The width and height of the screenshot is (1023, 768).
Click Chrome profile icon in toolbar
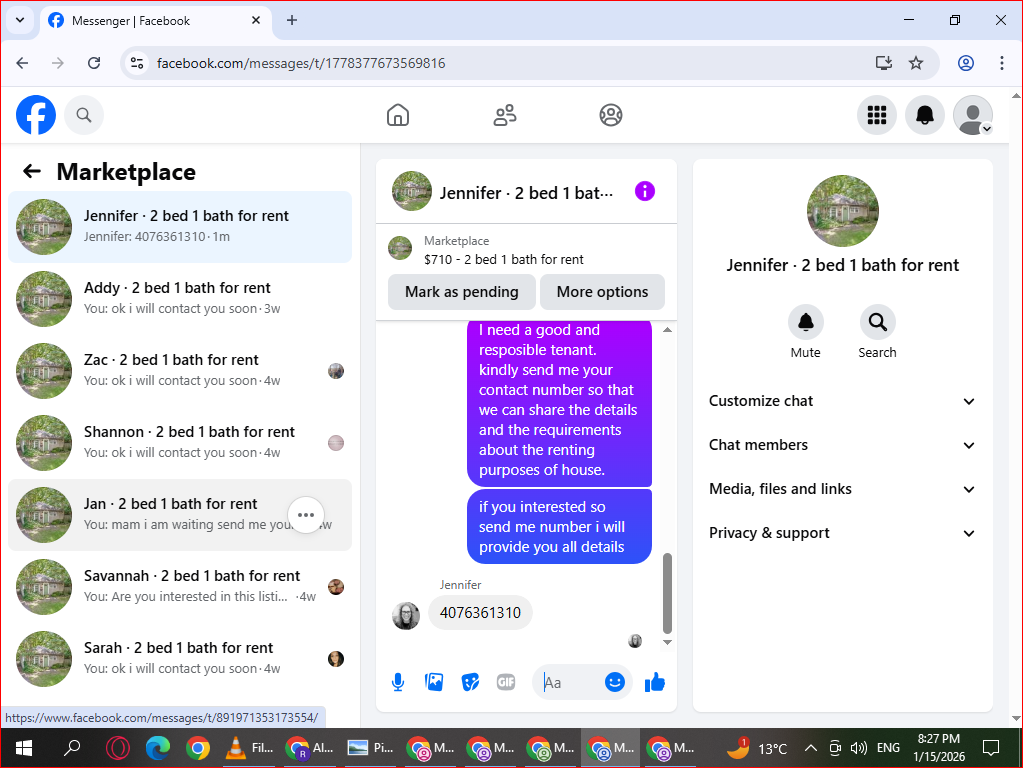click(x=966, y=63)
